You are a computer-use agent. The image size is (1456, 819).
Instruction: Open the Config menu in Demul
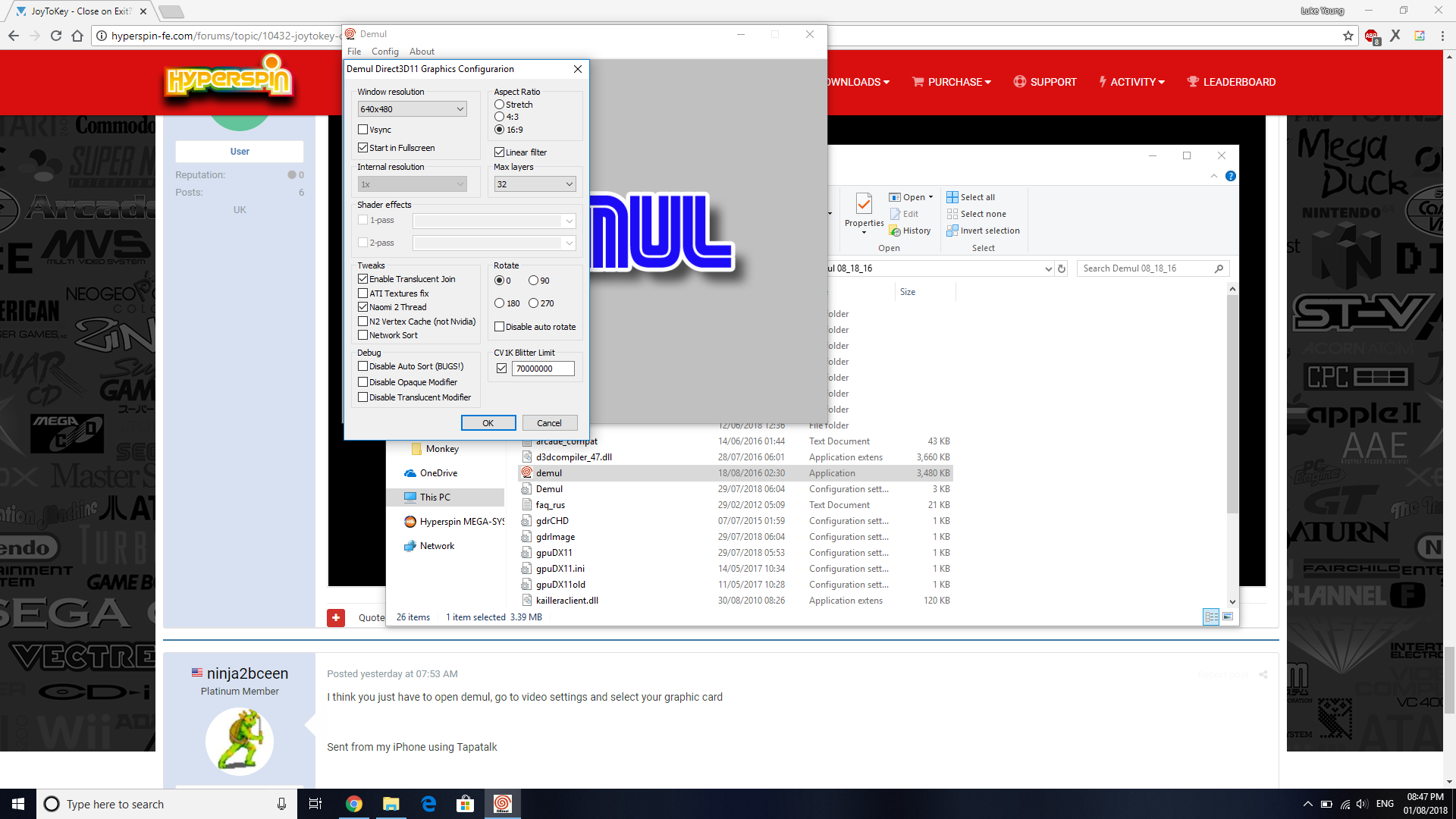(384, 52)
